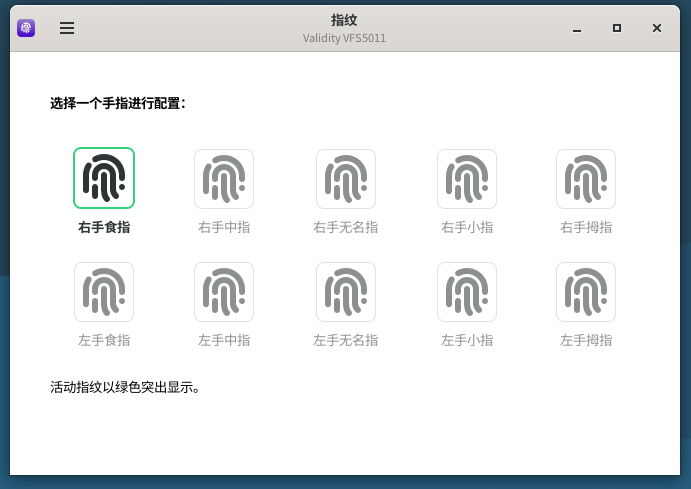Maximize the 指纹 window
Image resolution: width=691 pixels, height=489 pixels.
pos(617,28)
